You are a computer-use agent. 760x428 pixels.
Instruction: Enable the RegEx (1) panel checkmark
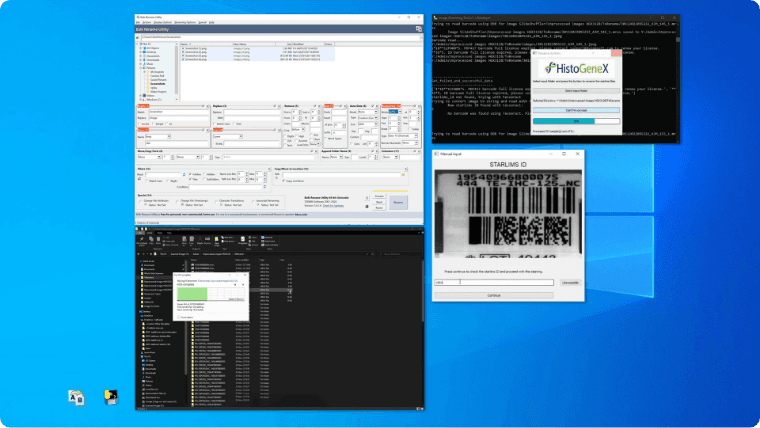coord(203,106)
